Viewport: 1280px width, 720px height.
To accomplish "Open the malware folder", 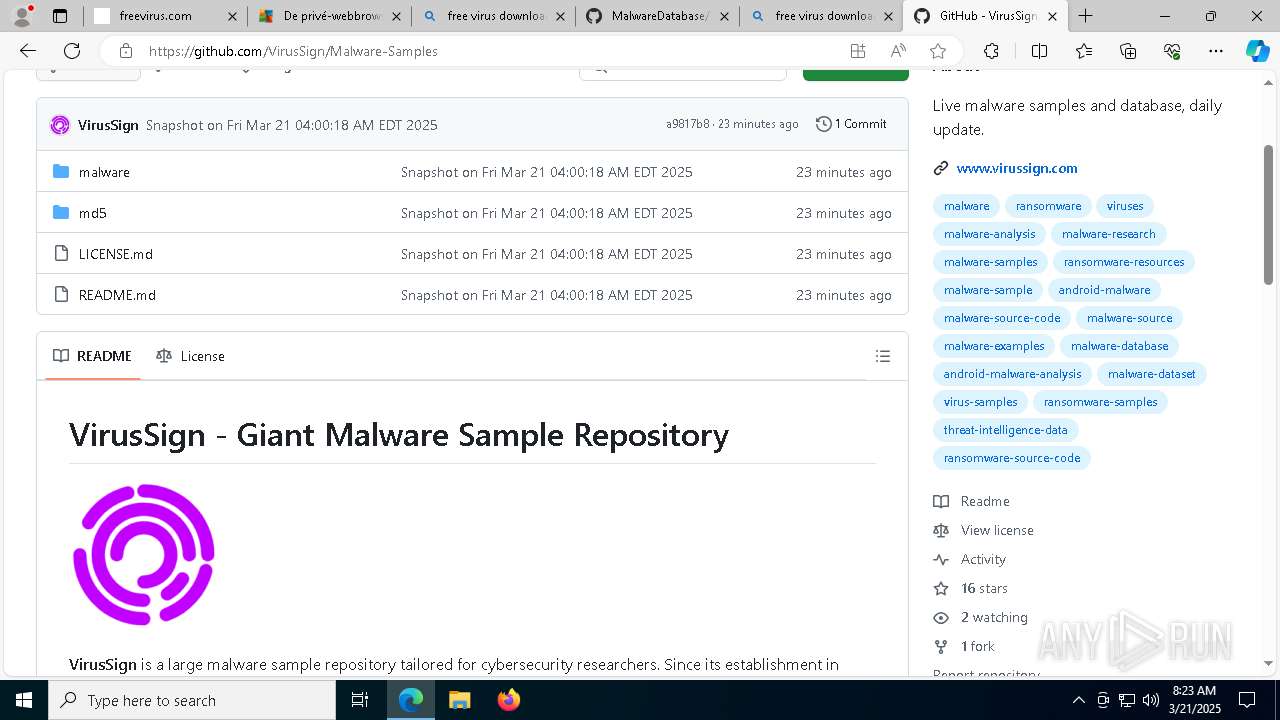I will click(x=104, y=172).
